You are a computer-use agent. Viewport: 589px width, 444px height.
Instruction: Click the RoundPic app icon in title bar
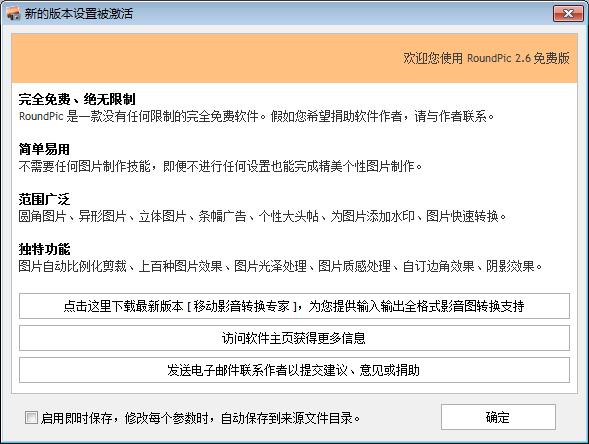[x=13, y=14]
